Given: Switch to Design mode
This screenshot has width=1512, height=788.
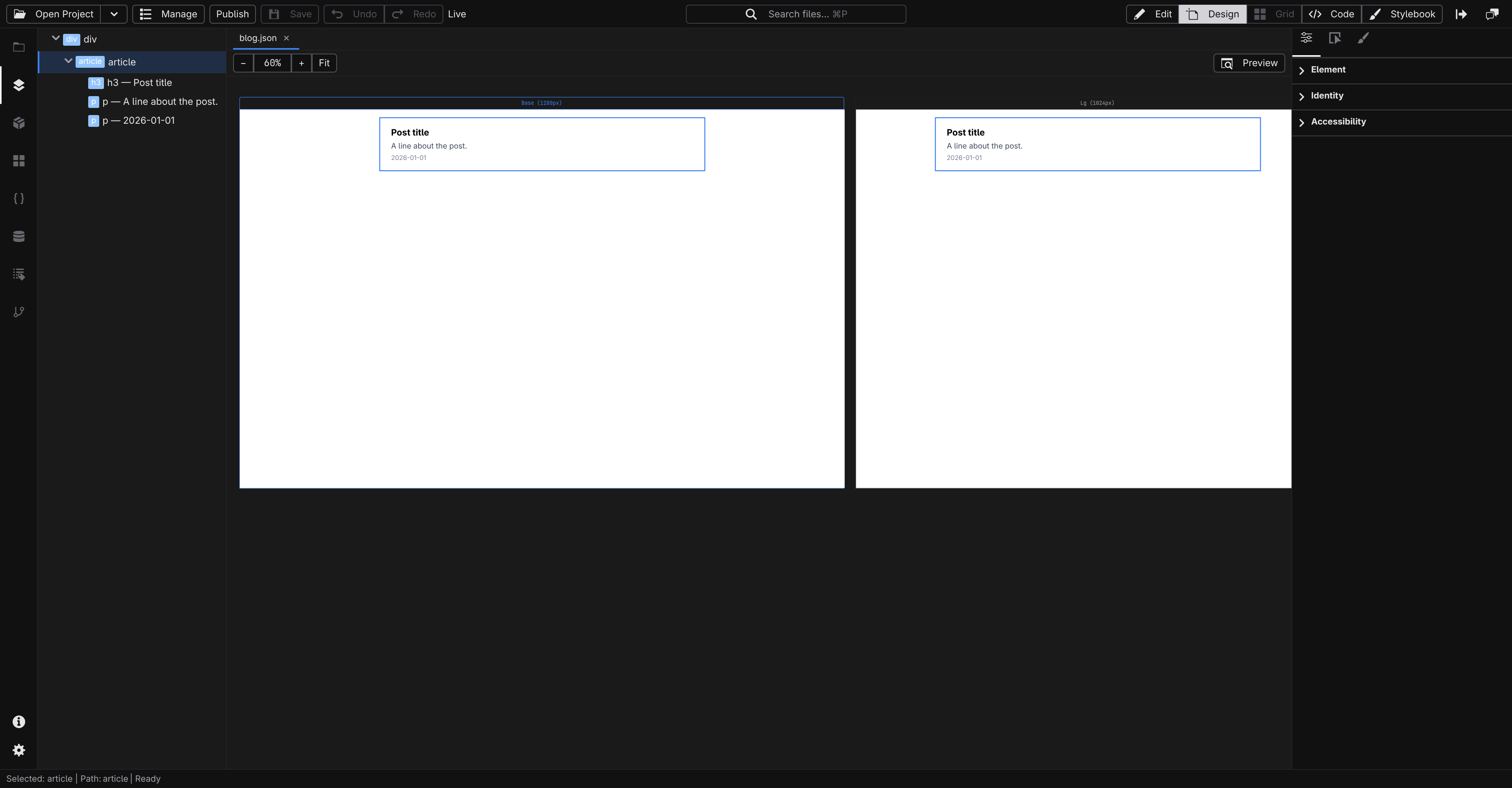Looking at the screenshot, I should (1213, 14).
